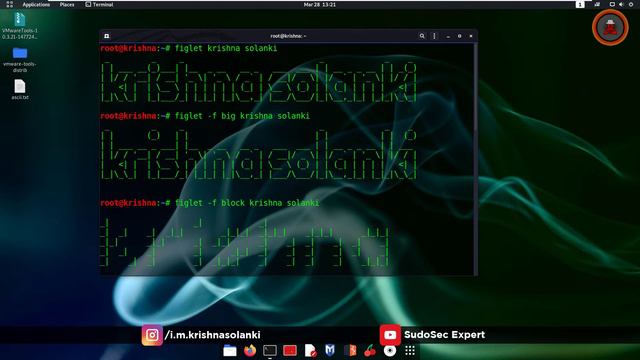The image size is (640, 360).
Task: Select the vmware-tools-distrib folder
Action: [x=20, y=60]
